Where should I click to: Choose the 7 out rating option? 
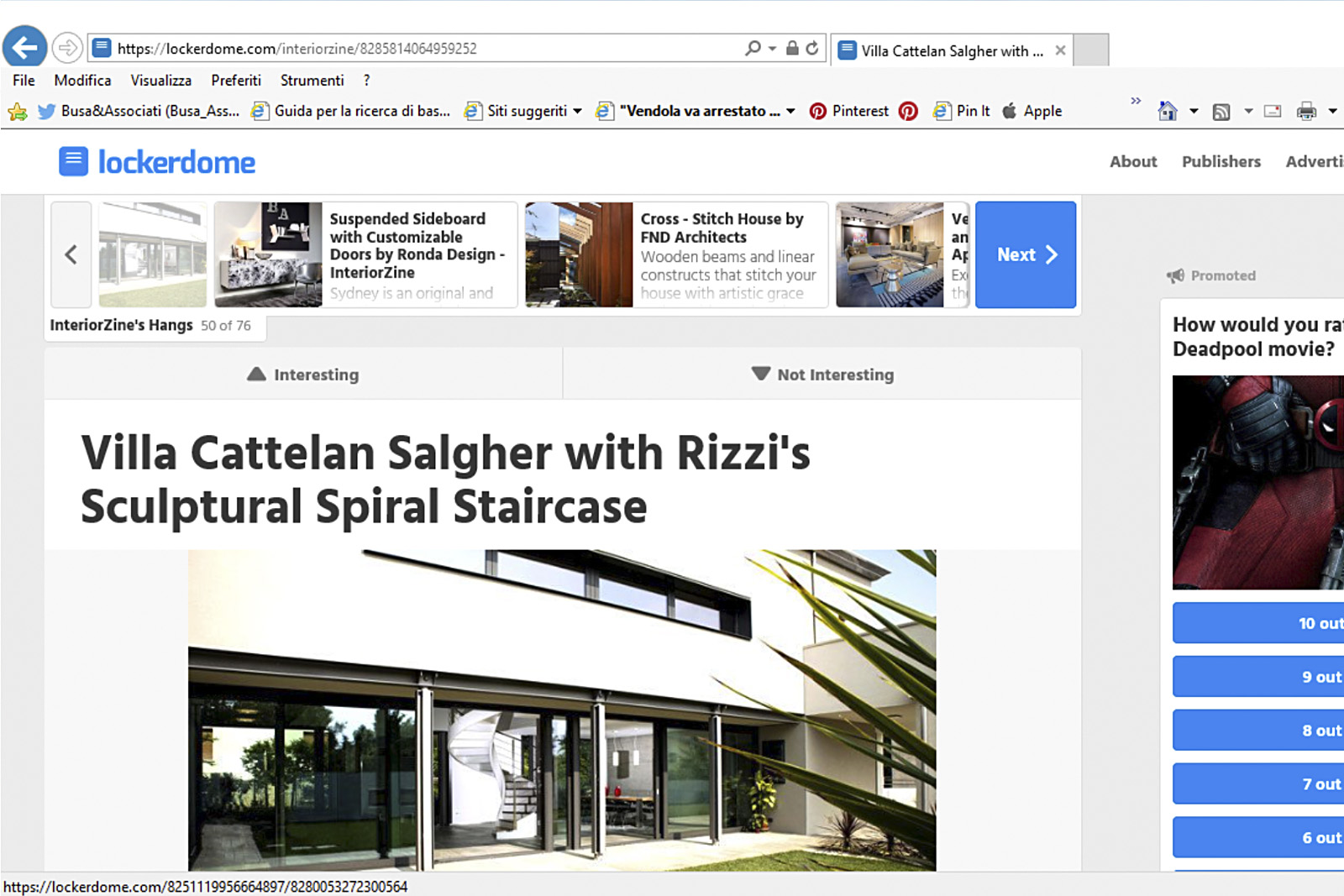1258,784
